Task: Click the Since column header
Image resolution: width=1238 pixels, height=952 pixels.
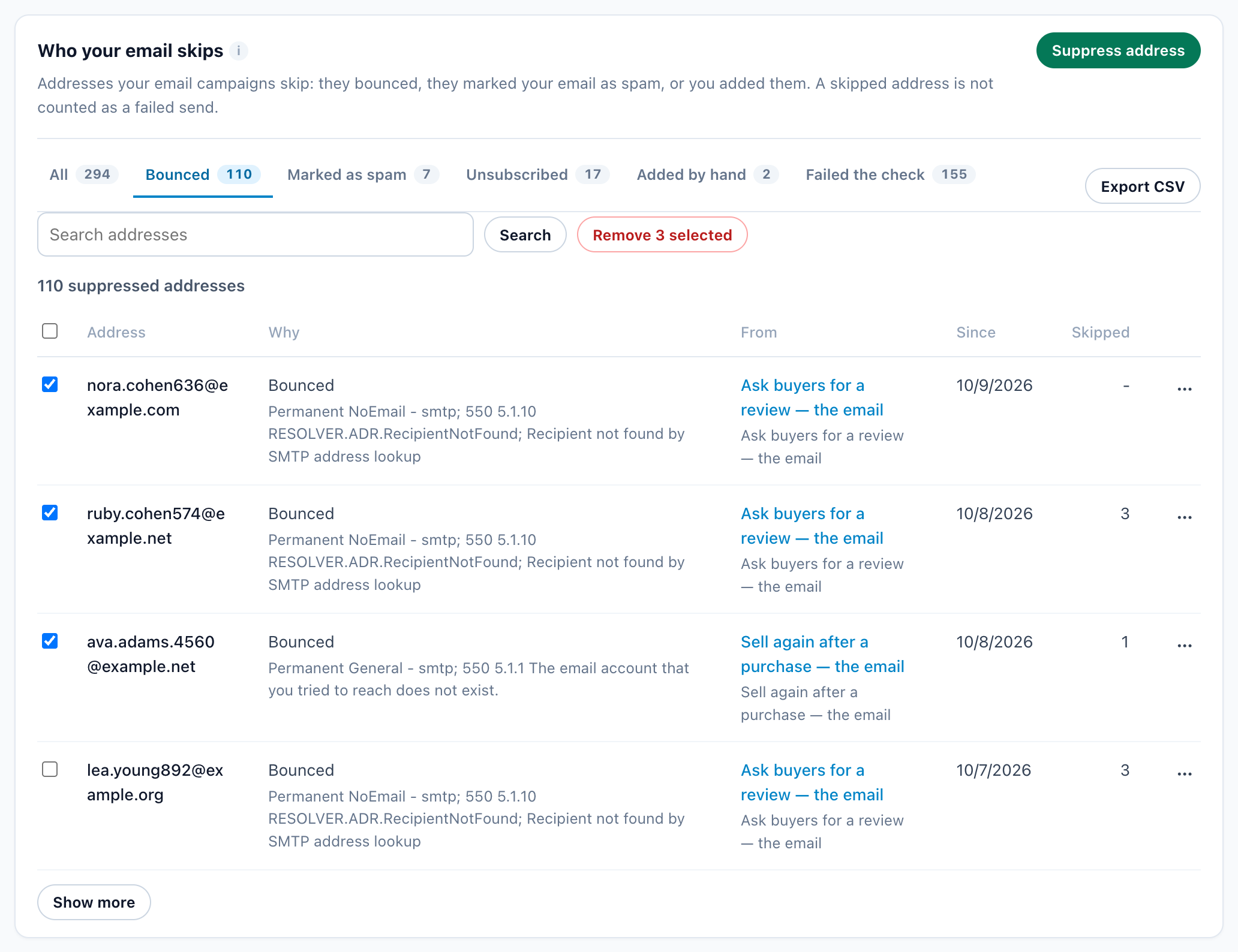Action: (976, 332)
